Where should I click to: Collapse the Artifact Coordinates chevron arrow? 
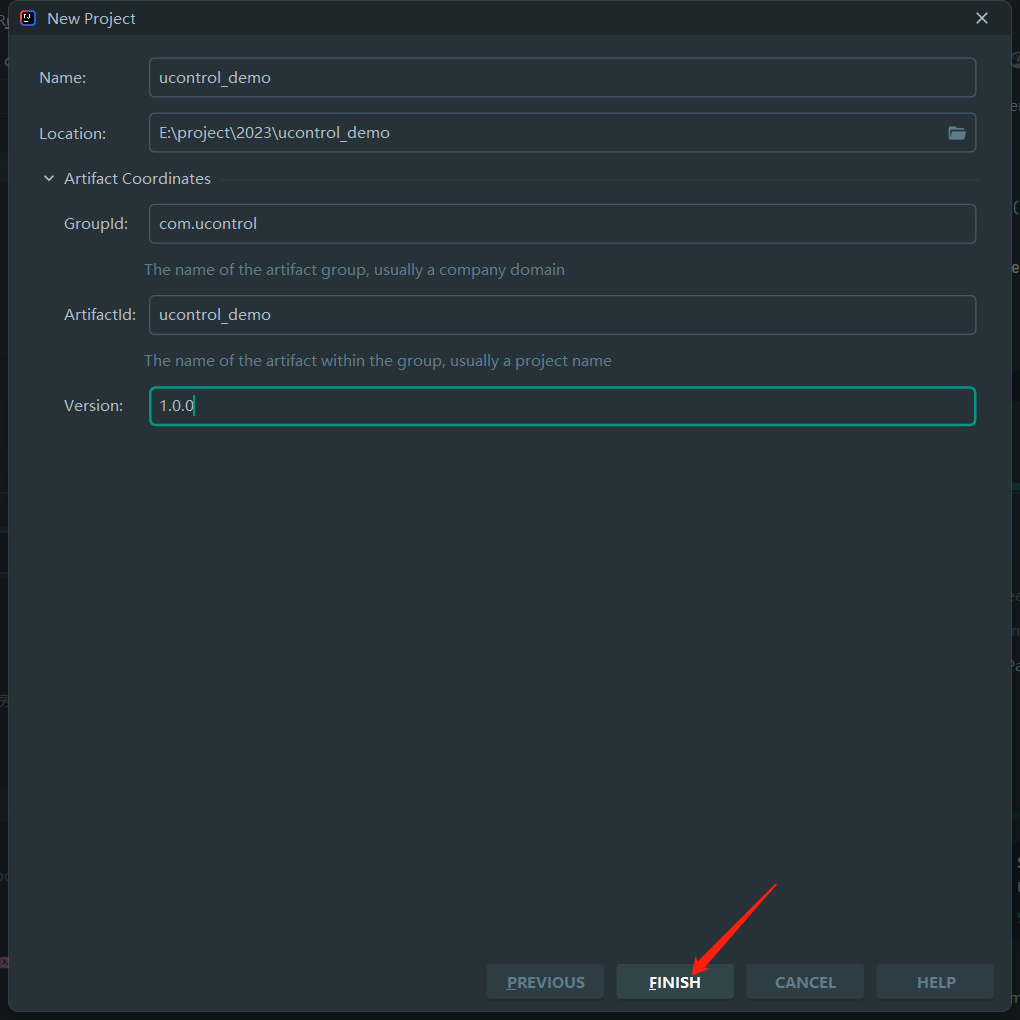pyautogui.click(x=48, y=179)
